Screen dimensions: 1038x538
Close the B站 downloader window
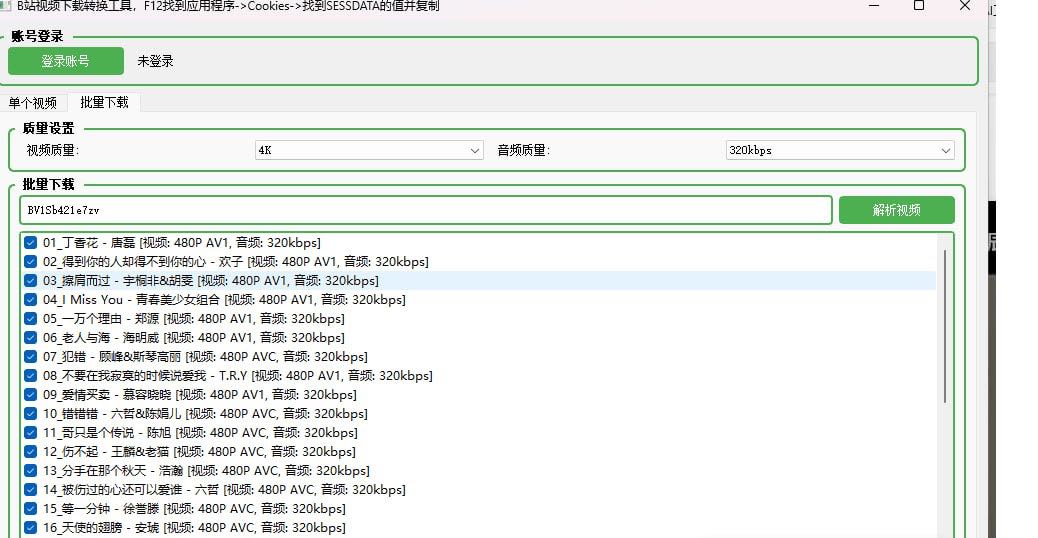pos(965,6)
